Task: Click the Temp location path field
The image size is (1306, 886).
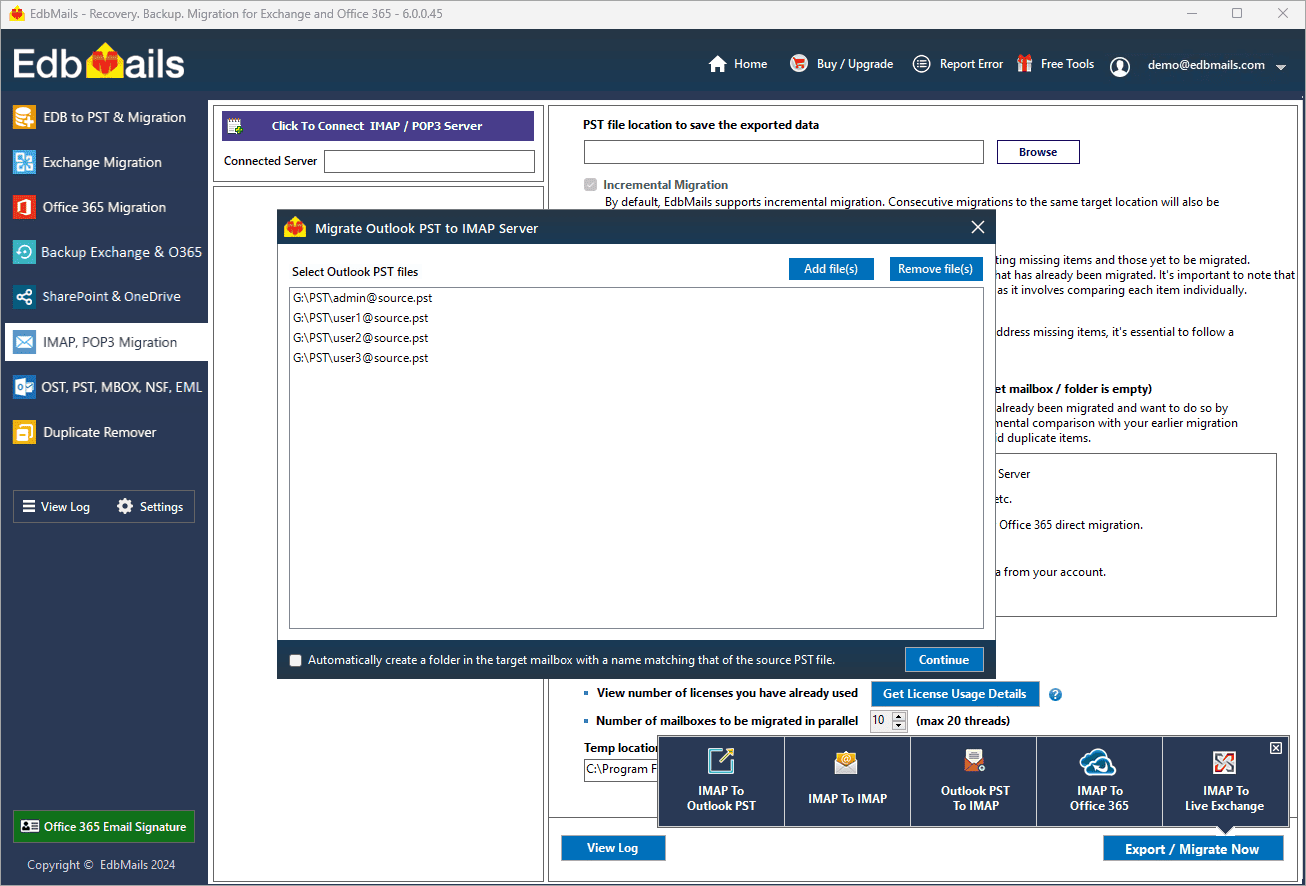Action: point(622,769)
